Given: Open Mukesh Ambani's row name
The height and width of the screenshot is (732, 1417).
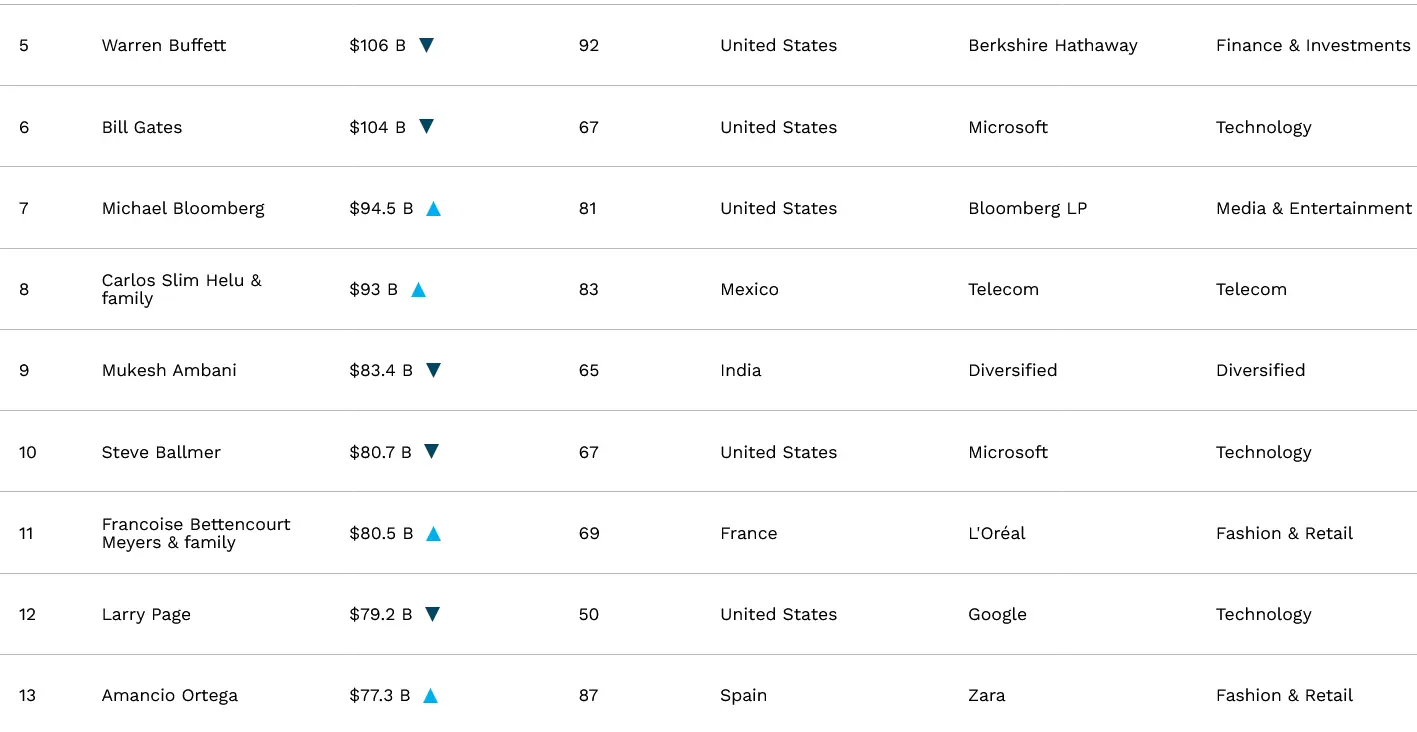Looking at the screenshot, I should click(x=169, y=370).
